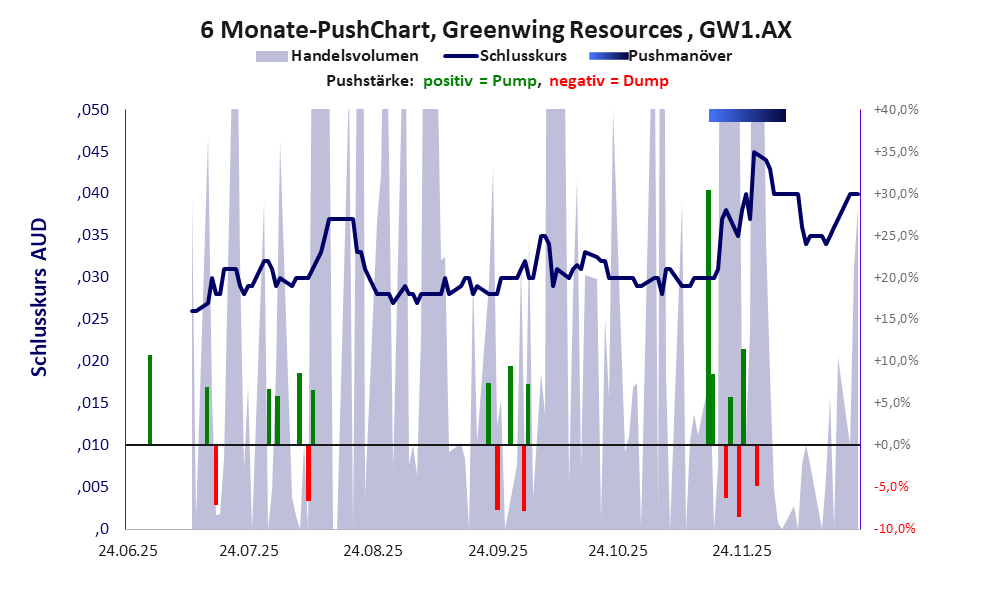Click the 'Pushstärke:' label
This screenshot has width=992, height=593.
[x=369, y=81]
